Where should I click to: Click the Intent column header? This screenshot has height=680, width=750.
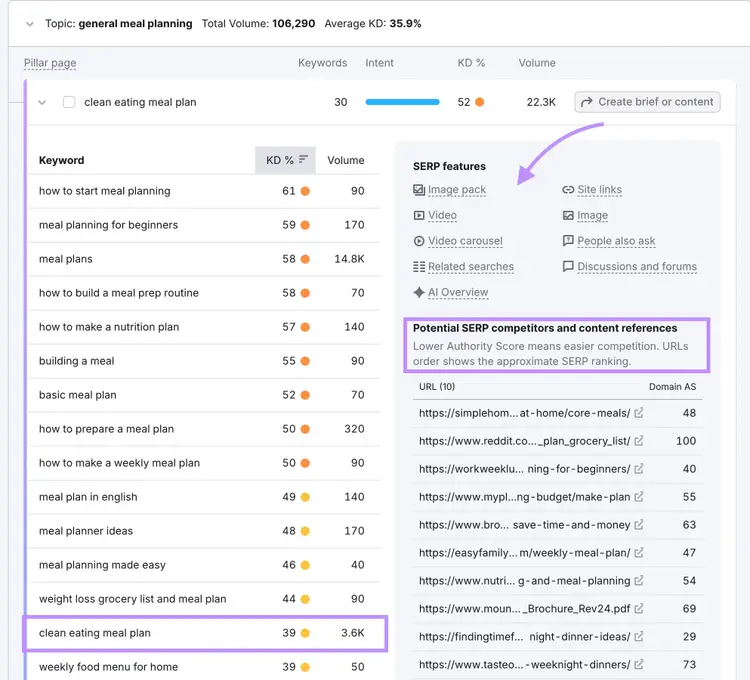pyautogui.click(x=379, y=63)
